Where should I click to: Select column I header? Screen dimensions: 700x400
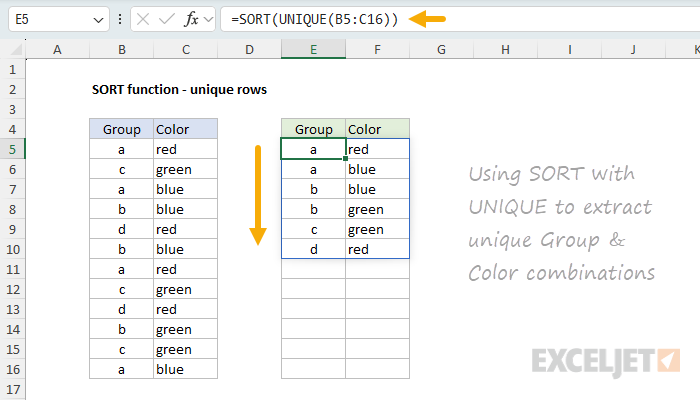pos(570,49)
